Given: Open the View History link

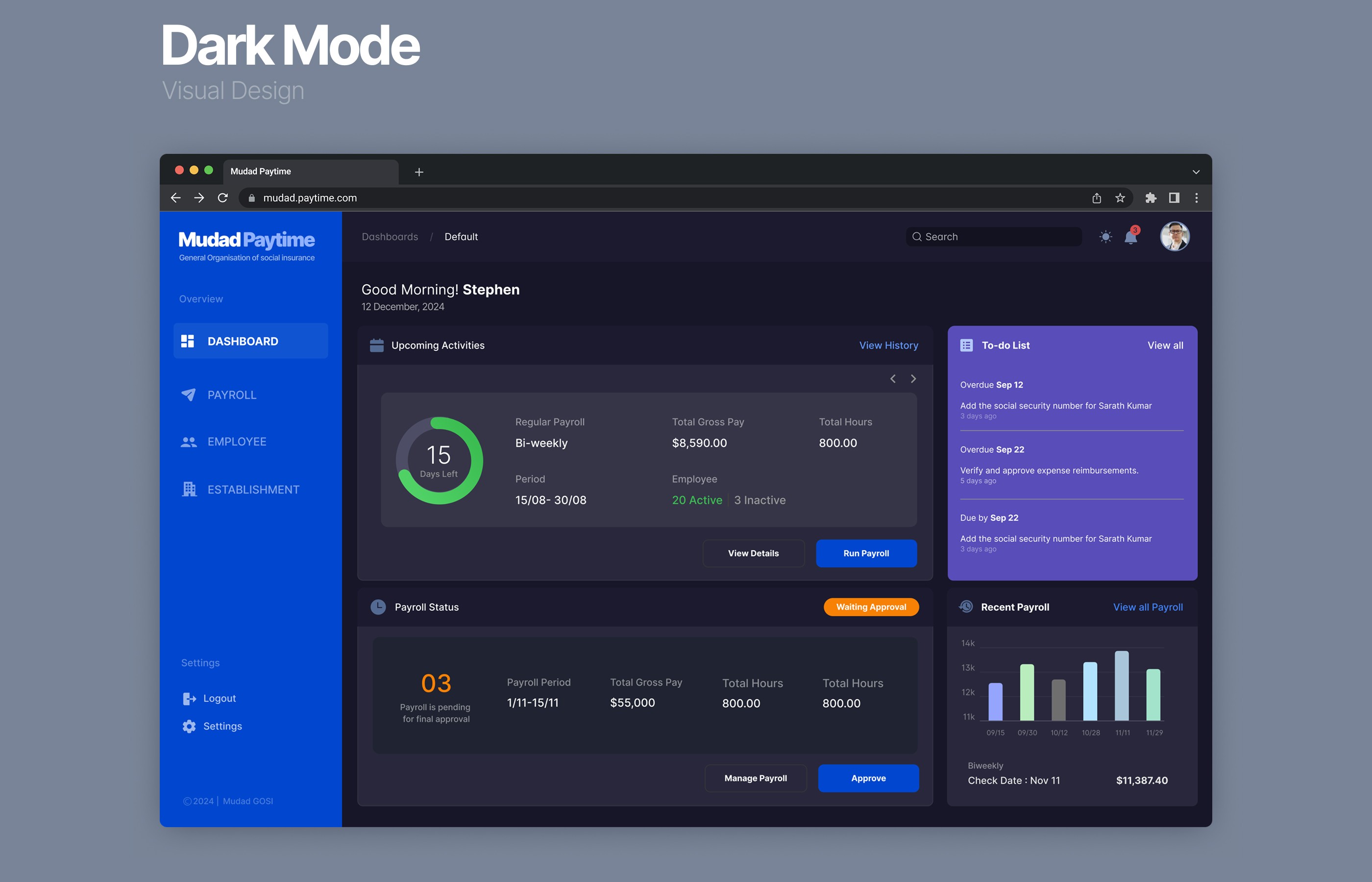Looking at the screenshot, I should point(888,345).
